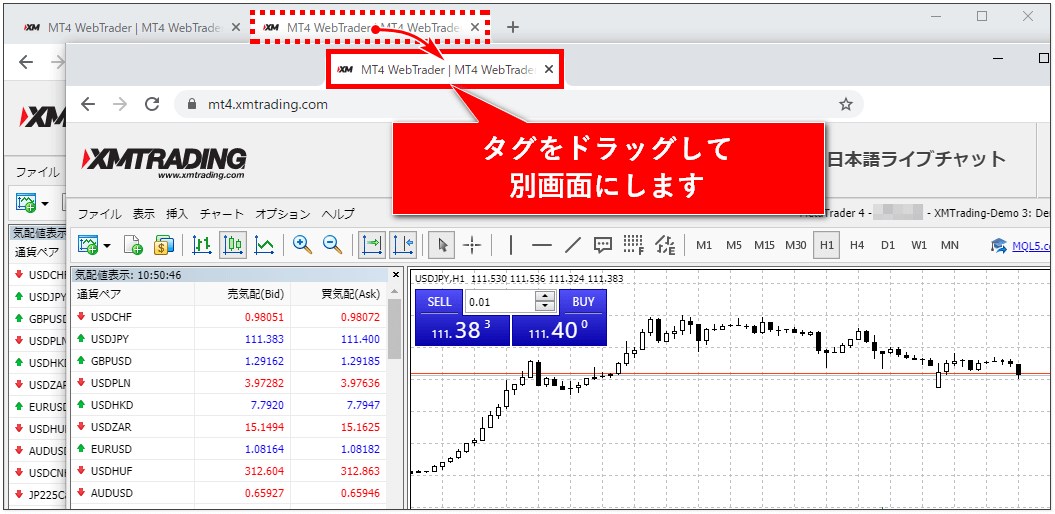1055x514 pixels.
Task: Click the new order document icon
Action: tap(133, 245)
